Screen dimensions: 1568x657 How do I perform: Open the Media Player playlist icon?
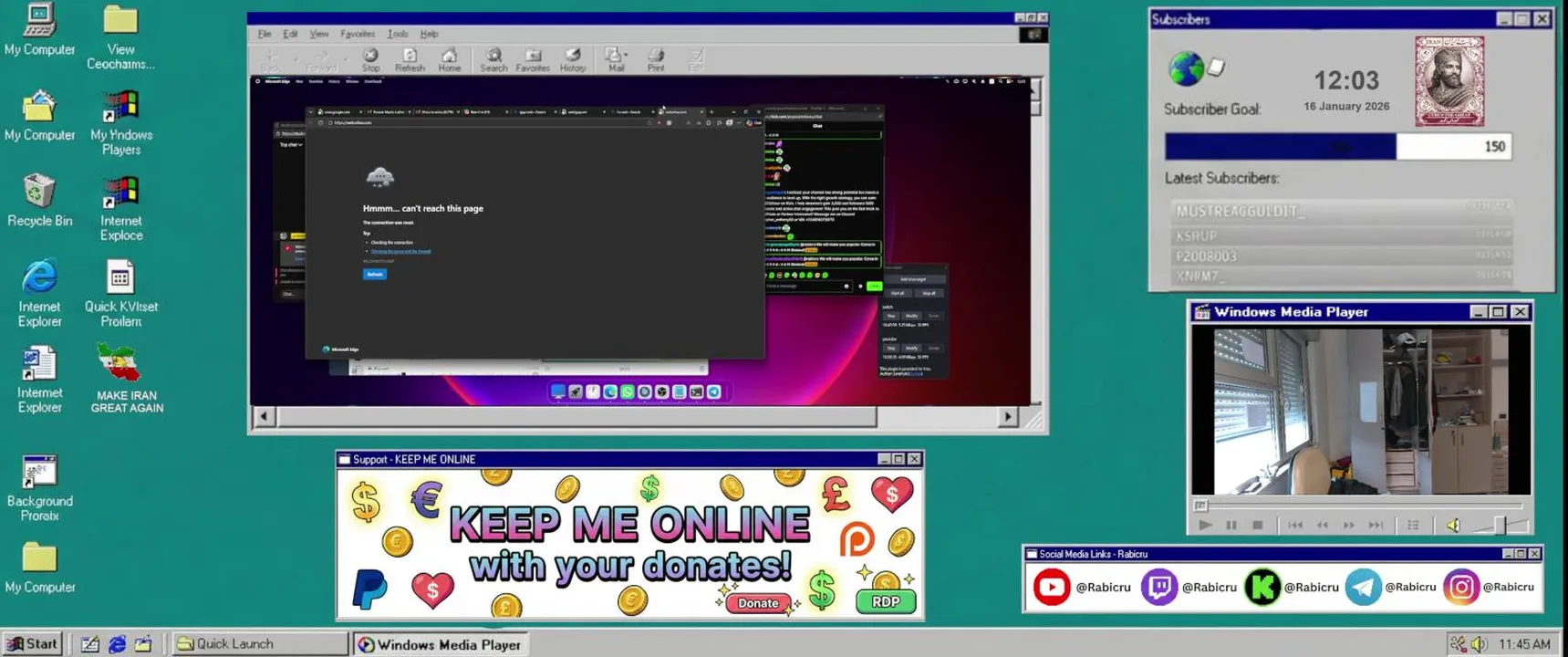click(1413, 525)
